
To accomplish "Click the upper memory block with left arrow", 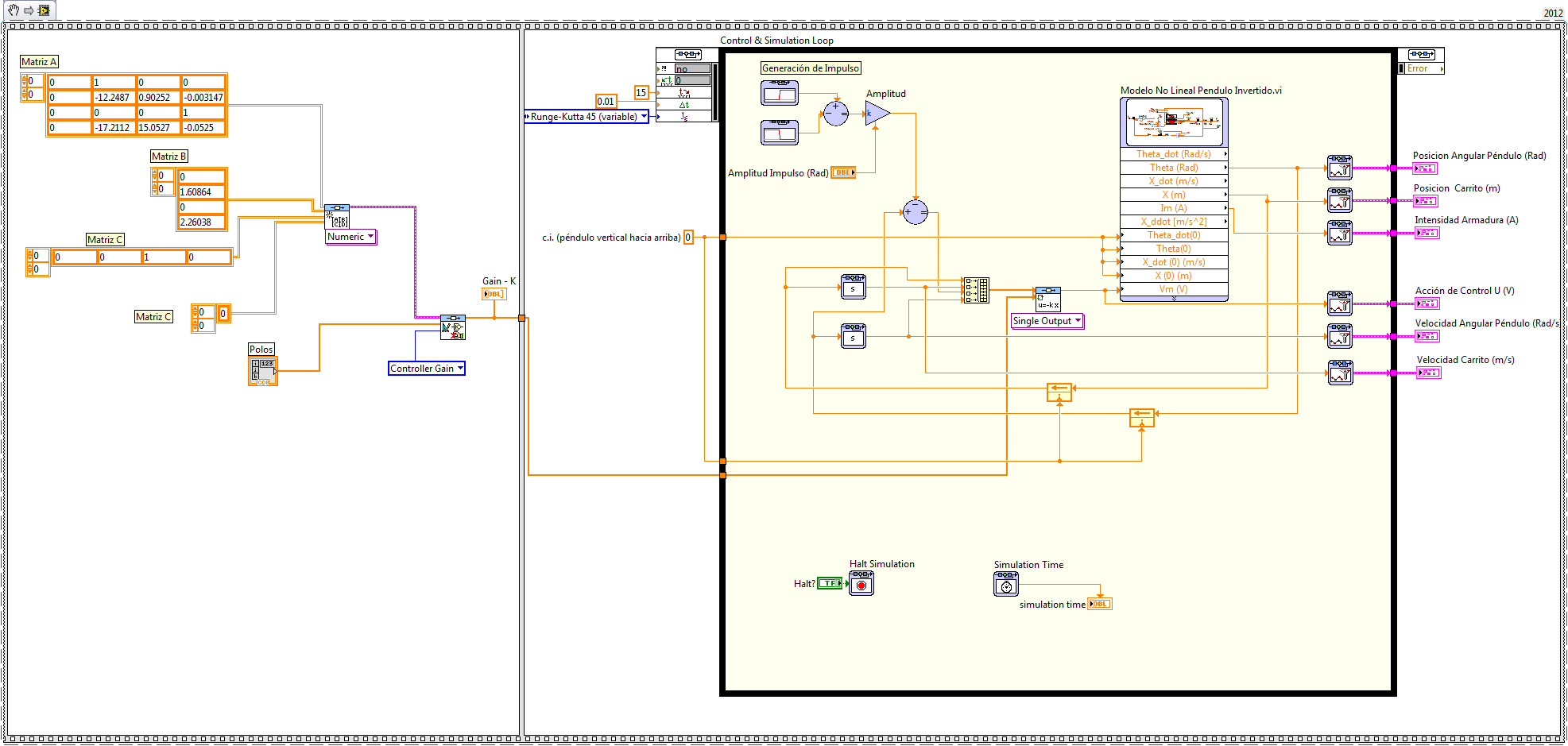I will (x=1059, y=392).
